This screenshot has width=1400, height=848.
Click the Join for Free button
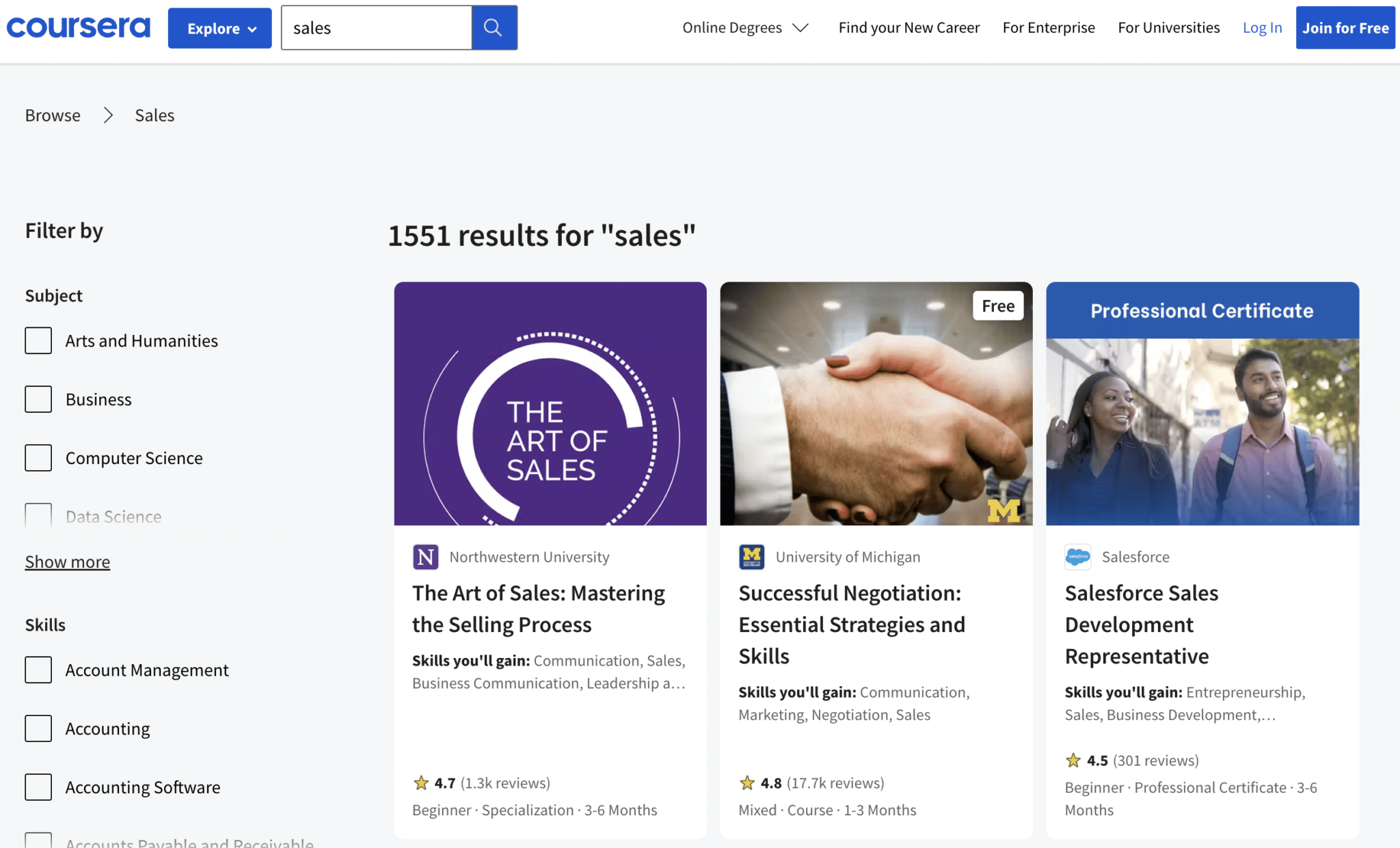click(1345, 28)
